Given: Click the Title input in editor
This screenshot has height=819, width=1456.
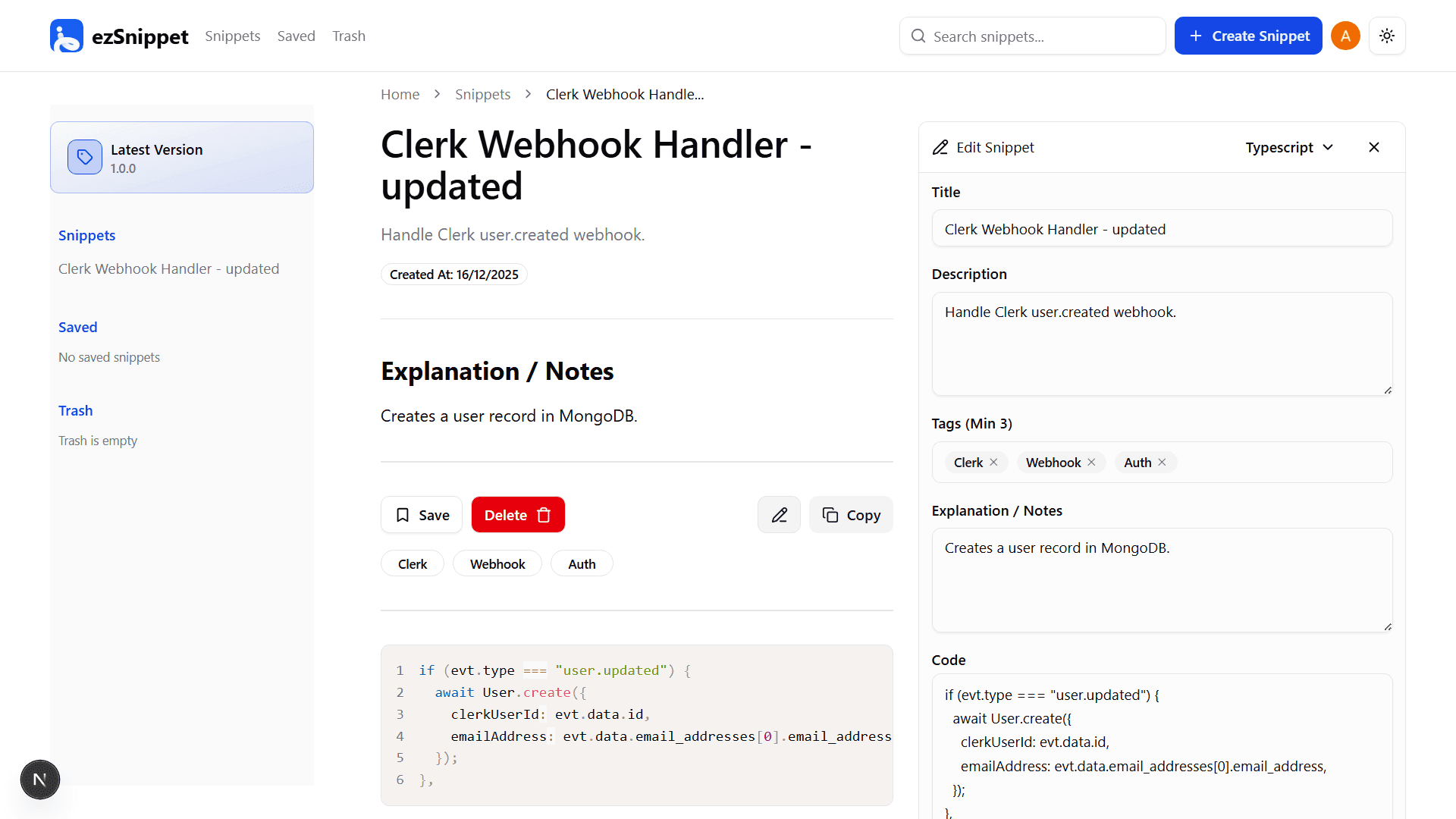Looking at the screenshot, I should pyautogui.click(x=1161, y=229).
